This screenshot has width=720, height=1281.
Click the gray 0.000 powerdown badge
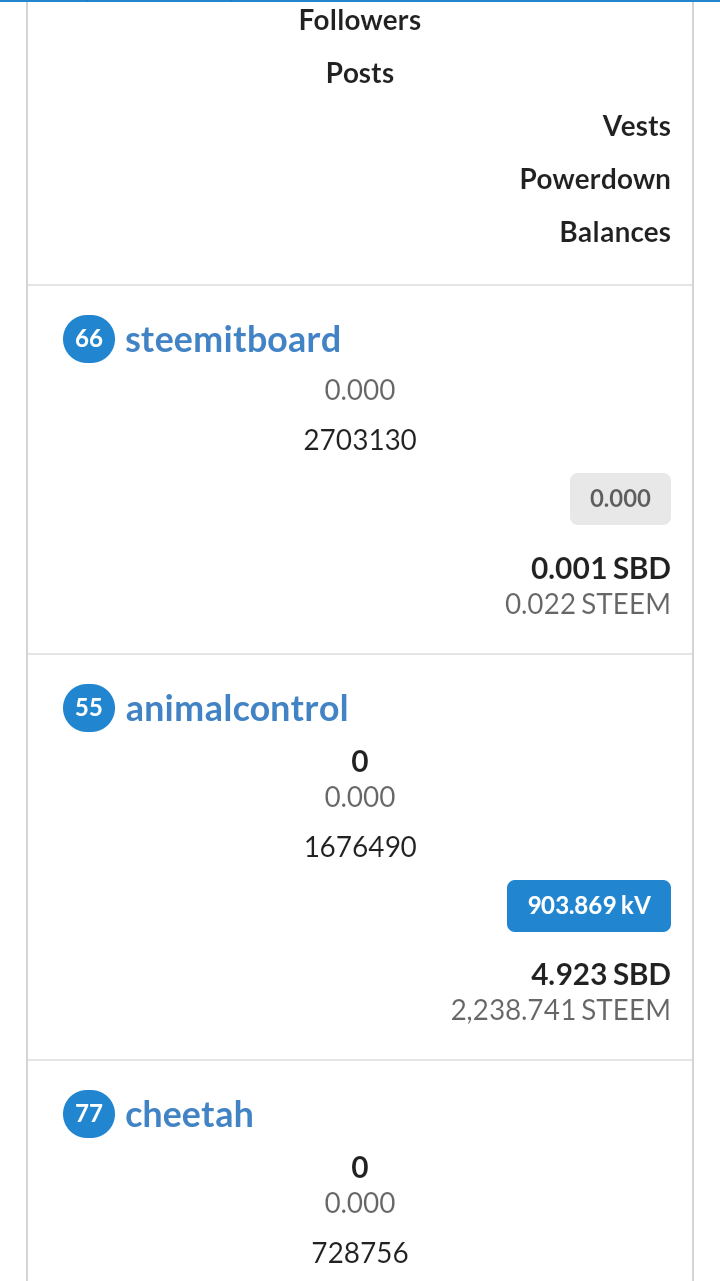click(620, 499)
